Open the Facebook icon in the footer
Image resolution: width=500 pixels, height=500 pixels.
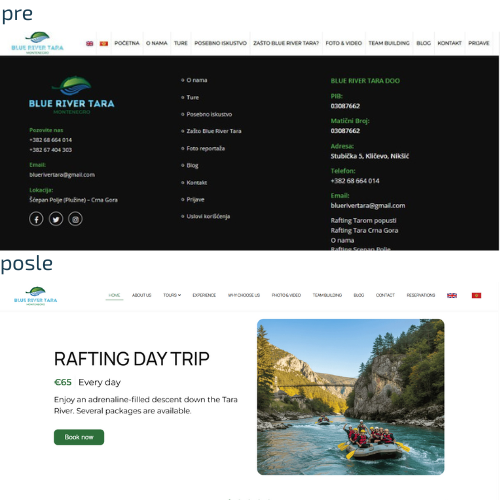coord(36,219)
